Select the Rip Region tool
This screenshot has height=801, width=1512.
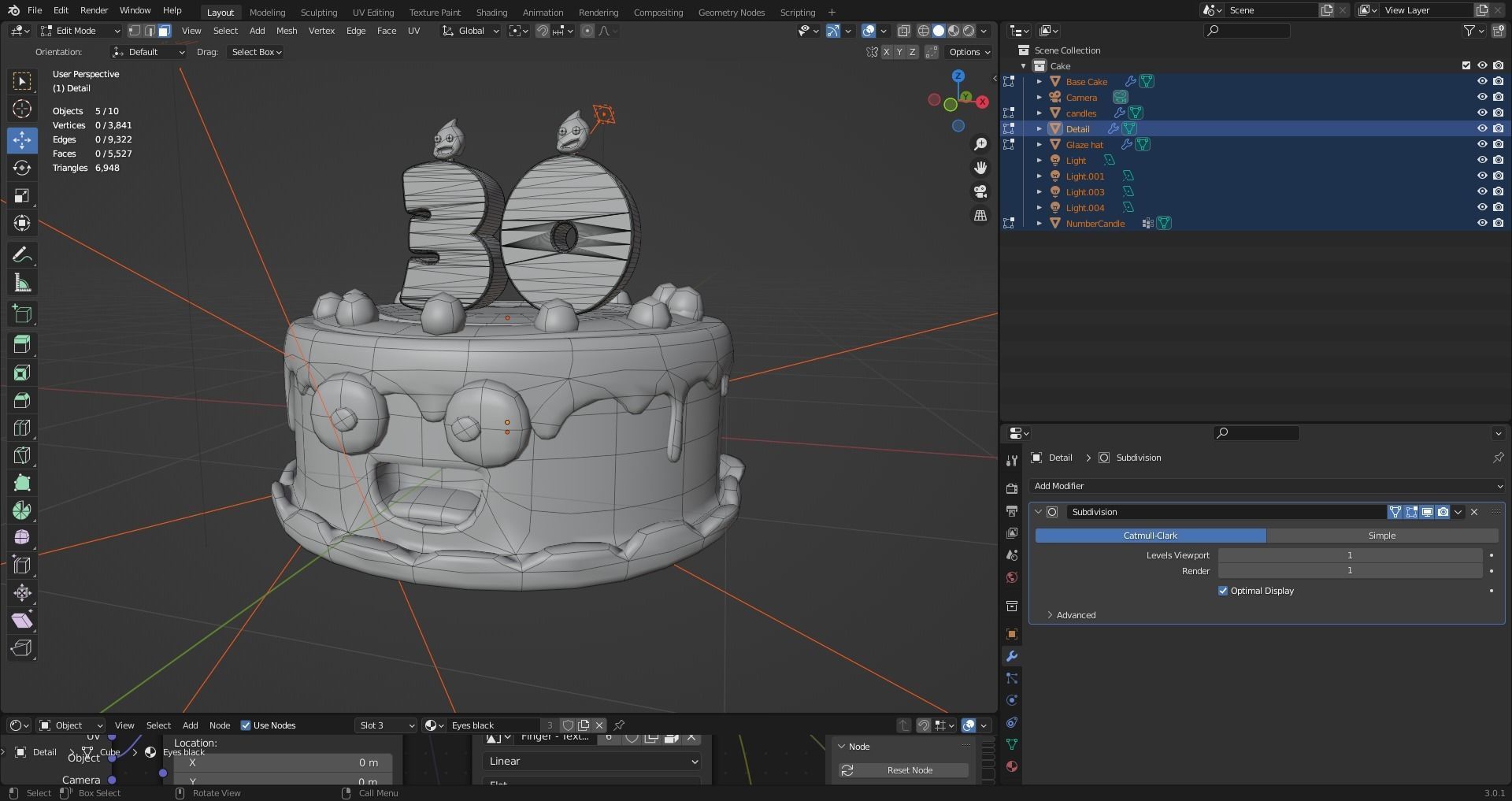[22, 648]
